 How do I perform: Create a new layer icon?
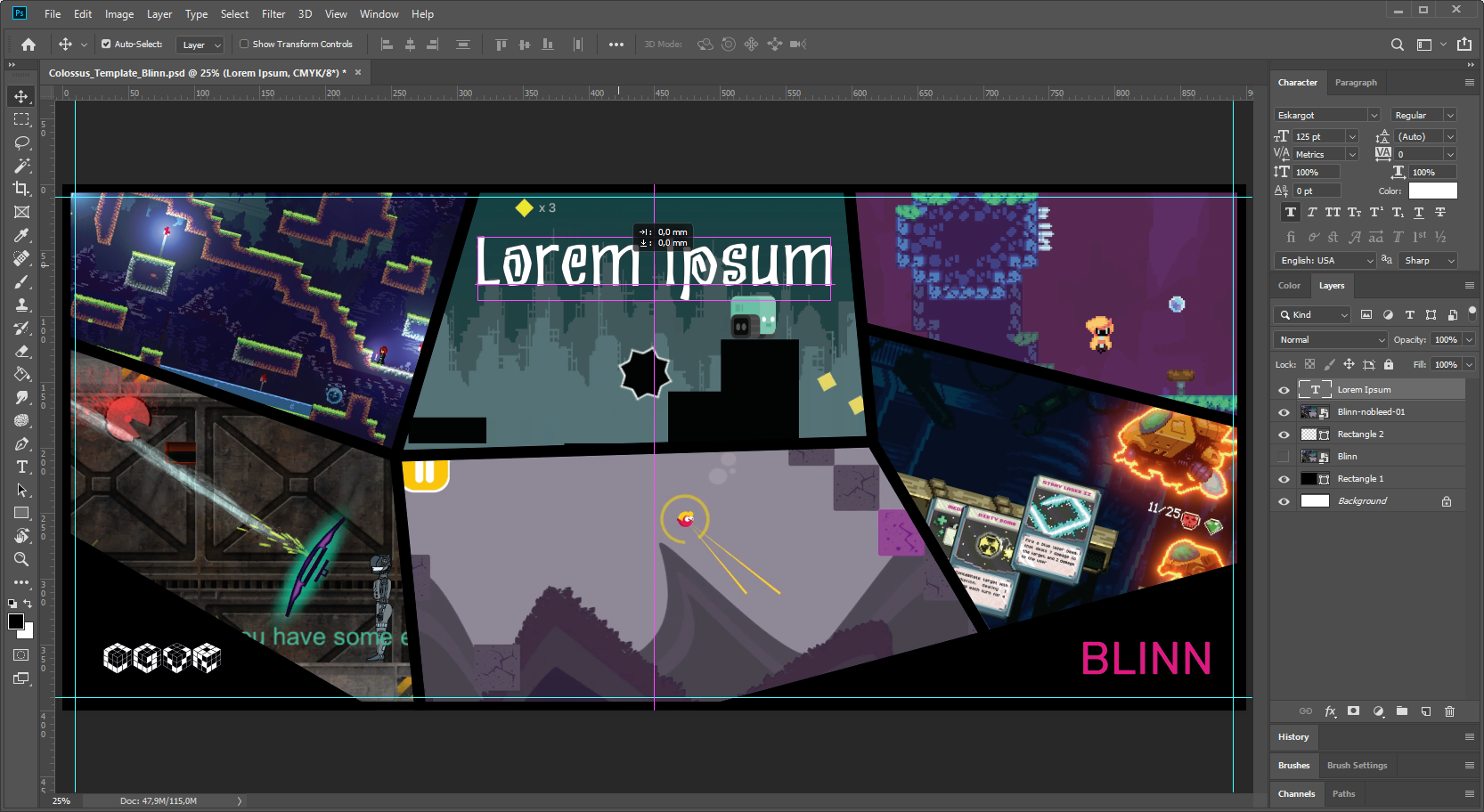[1426, 711]
